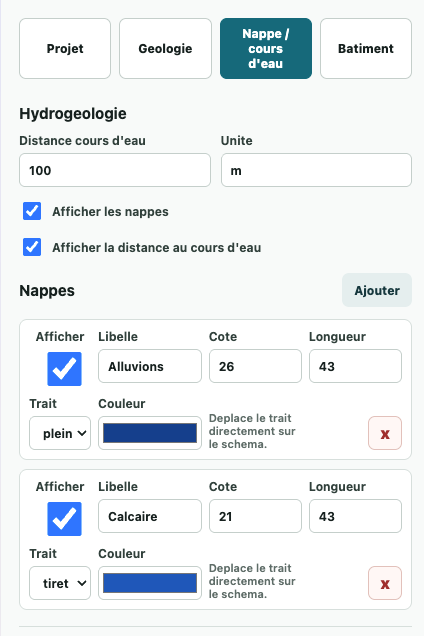This screenshot has height=636, width=424.
Task: Open the Geologie tab
Action: click(165, 48)
